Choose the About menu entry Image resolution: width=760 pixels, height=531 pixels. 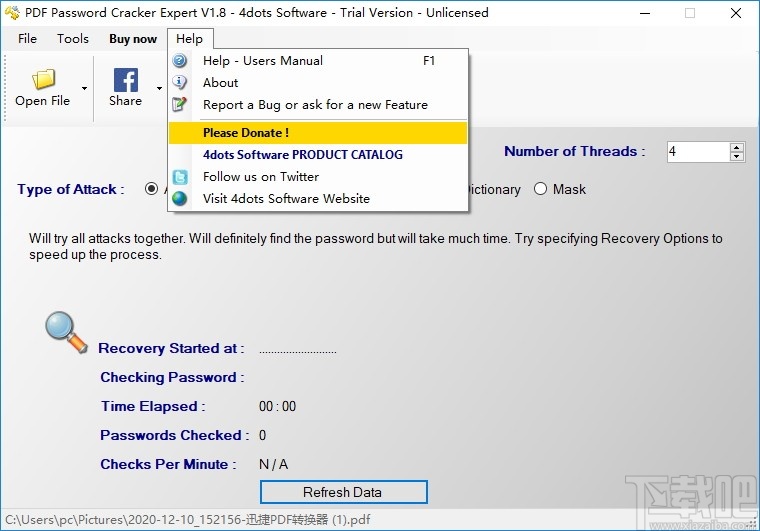click(x=318, y=82)
